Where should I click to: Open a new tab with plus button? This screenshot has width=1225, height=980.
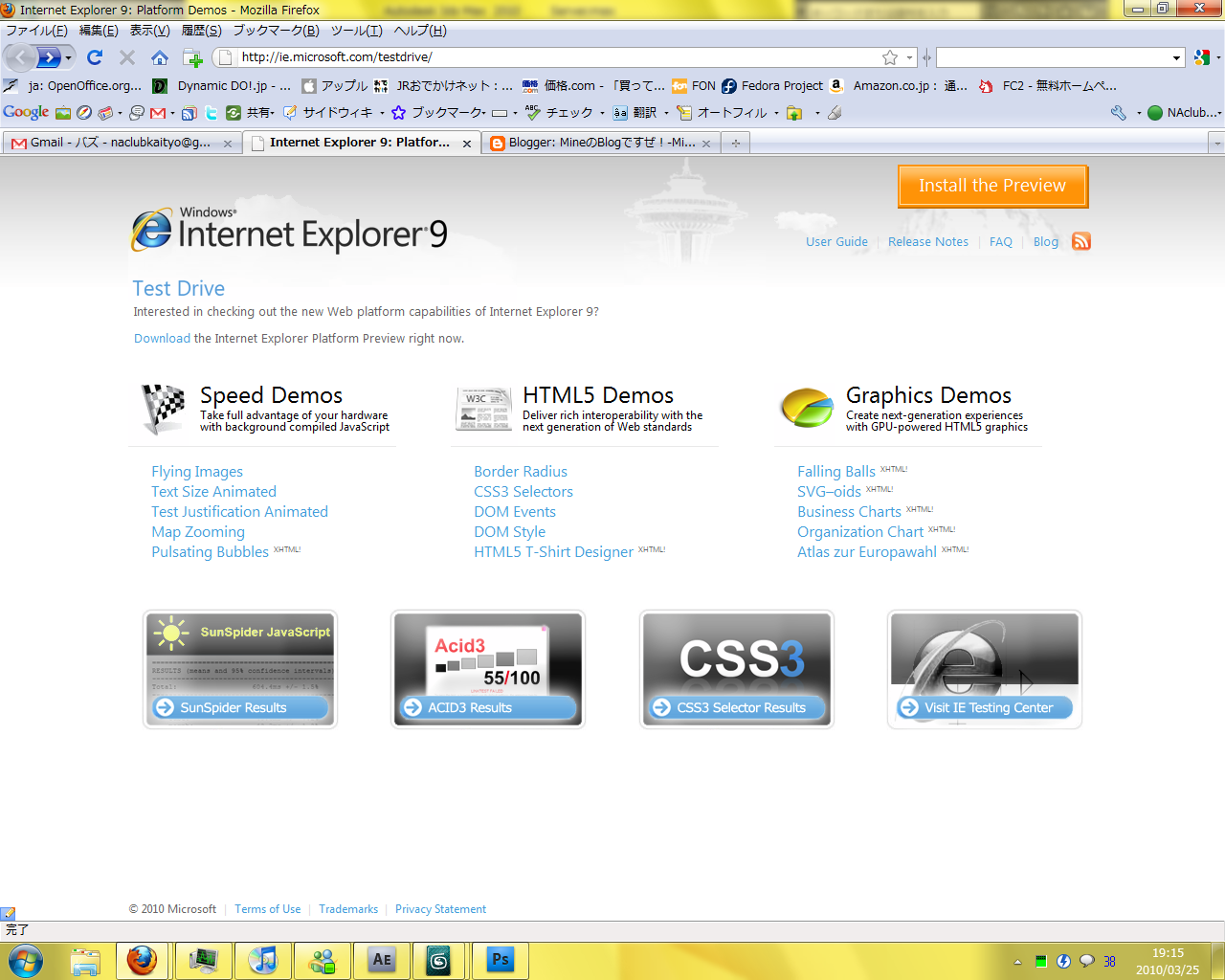pos(736,143)
